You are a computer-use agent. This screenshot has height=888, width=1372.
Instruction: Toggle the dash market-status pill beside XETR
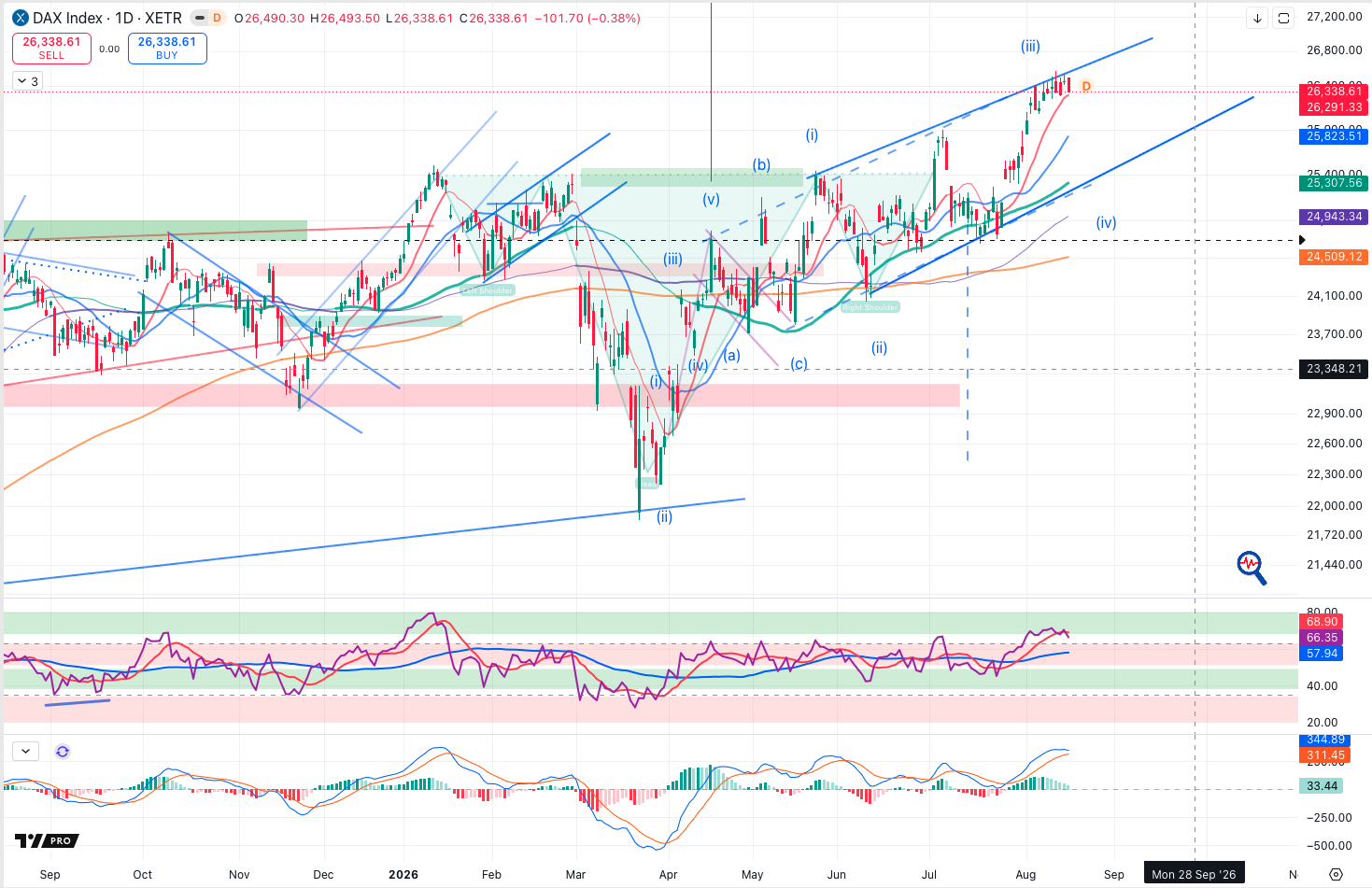[x=199, y=18]
